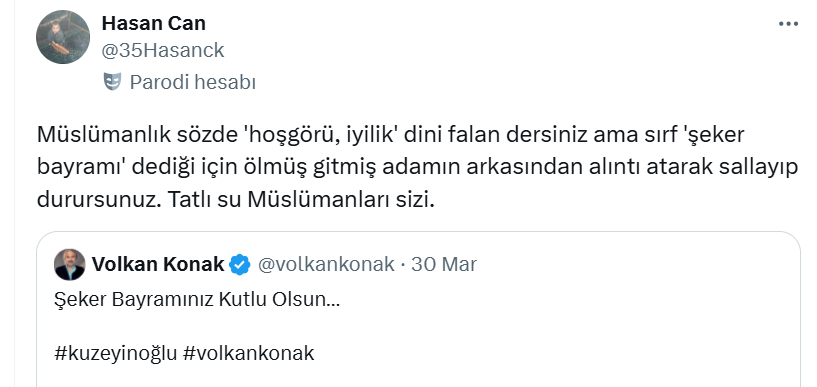
Task: Click the 'Parodi hesabı' label
Action: coord(192,82)
